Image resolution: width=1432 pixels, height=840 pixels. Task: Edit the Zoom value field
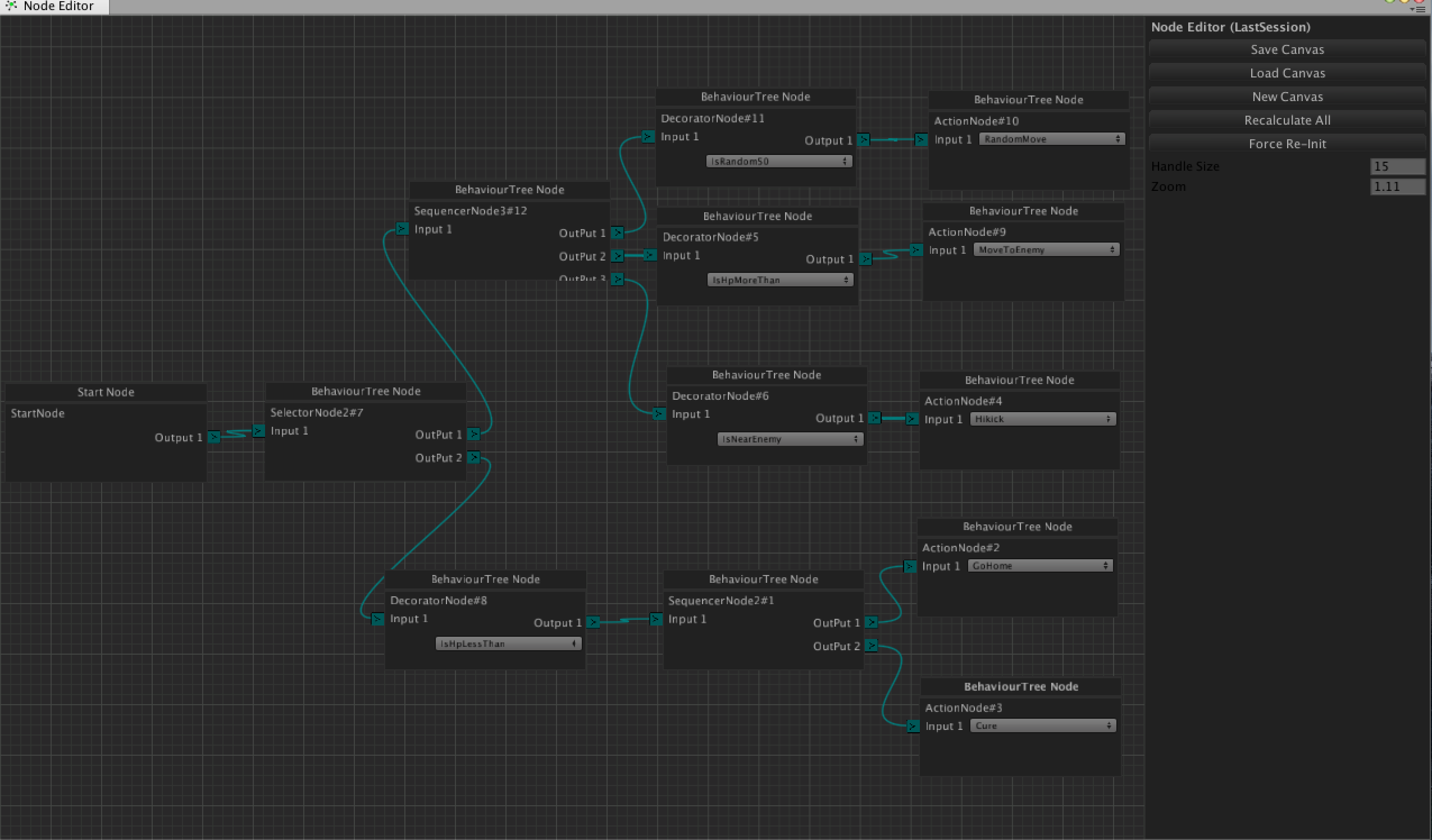(1397, 186)
